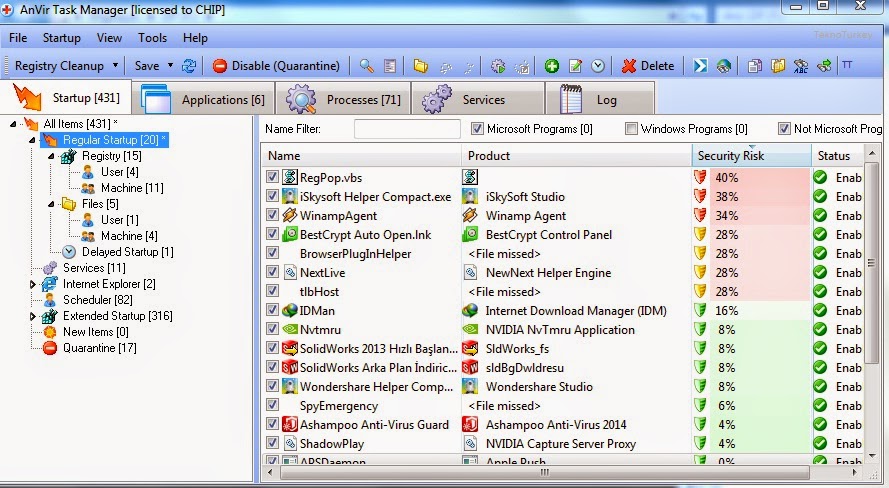Image resolution: width=889 pixels, height=488 pixels.
Task: Click the binoculars with green arrow icon
Action: point(824,66)
